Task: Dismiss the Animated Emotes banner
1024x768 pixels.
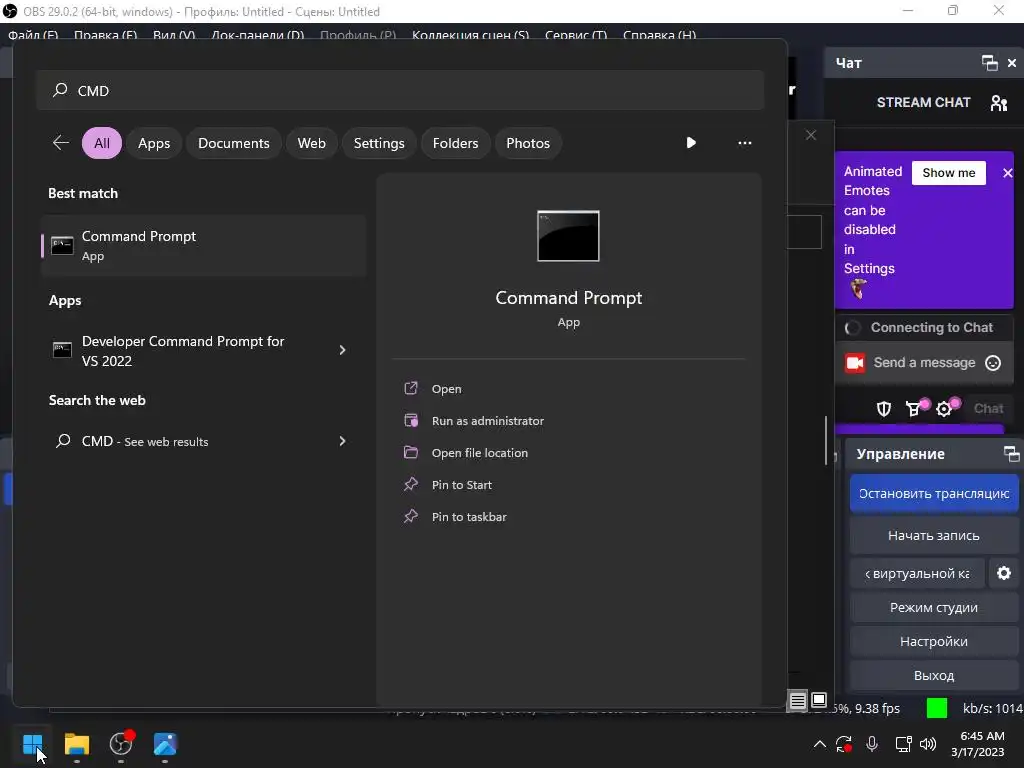Action: [1008, 173]
